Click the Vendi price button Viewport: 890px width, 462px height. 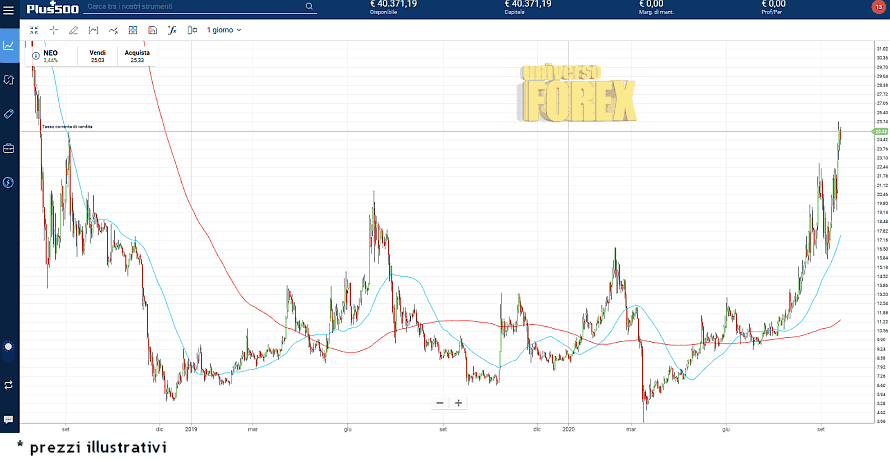[97, 55]
